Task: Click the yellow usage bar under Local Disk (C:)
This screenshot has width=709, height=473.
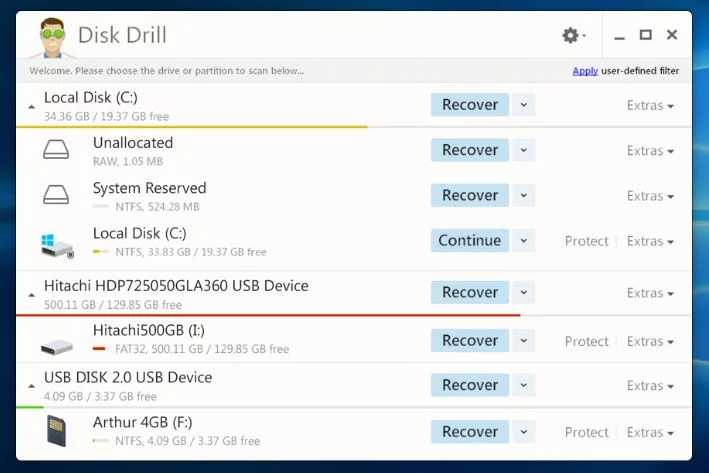Action: pos(192,127)
